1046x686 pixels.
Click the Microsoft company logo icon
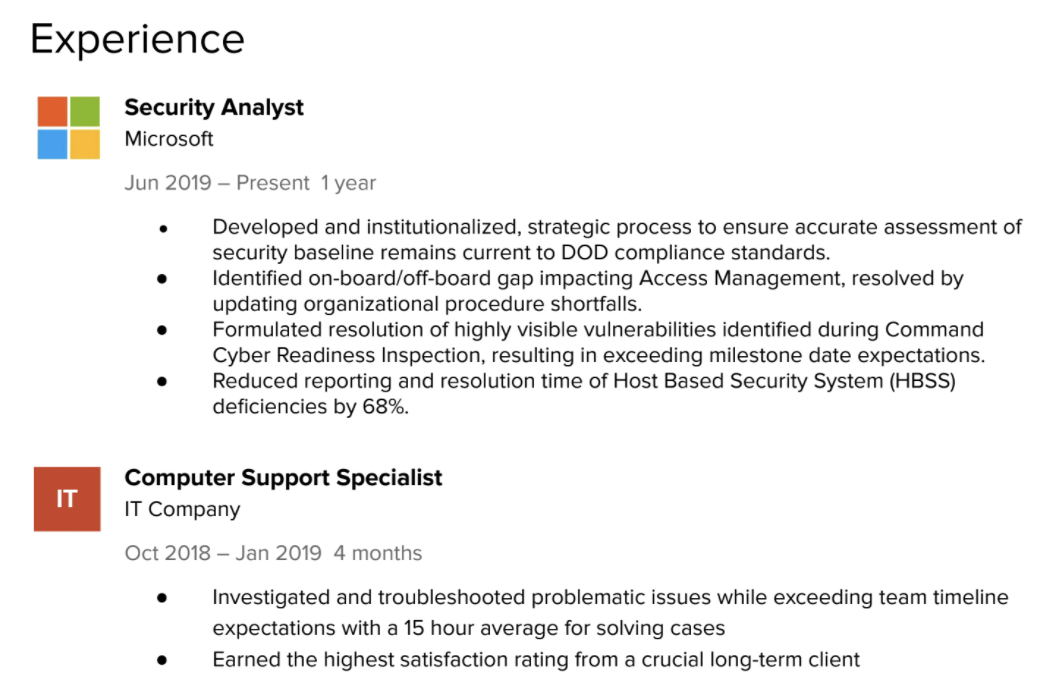click(69, 127)
